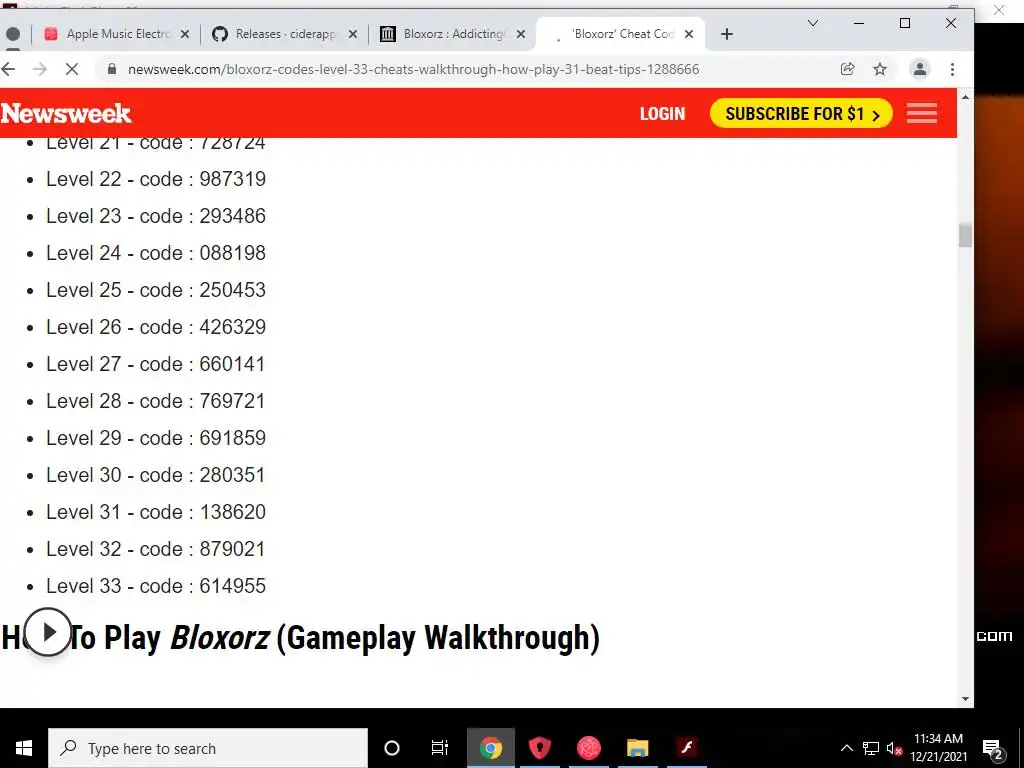The width and height of the screenshot is (1024, 768).
Task: Open the network tray icon
Action: point(871,748)
